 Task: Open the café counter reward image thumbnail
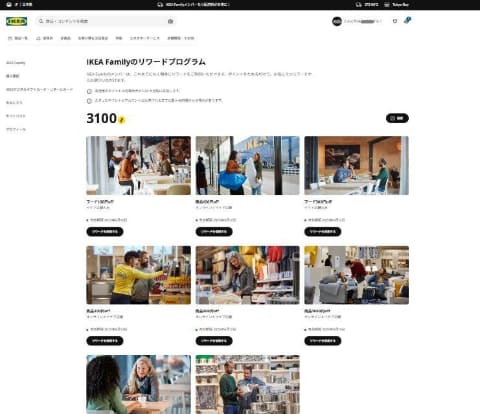(138, 165)
